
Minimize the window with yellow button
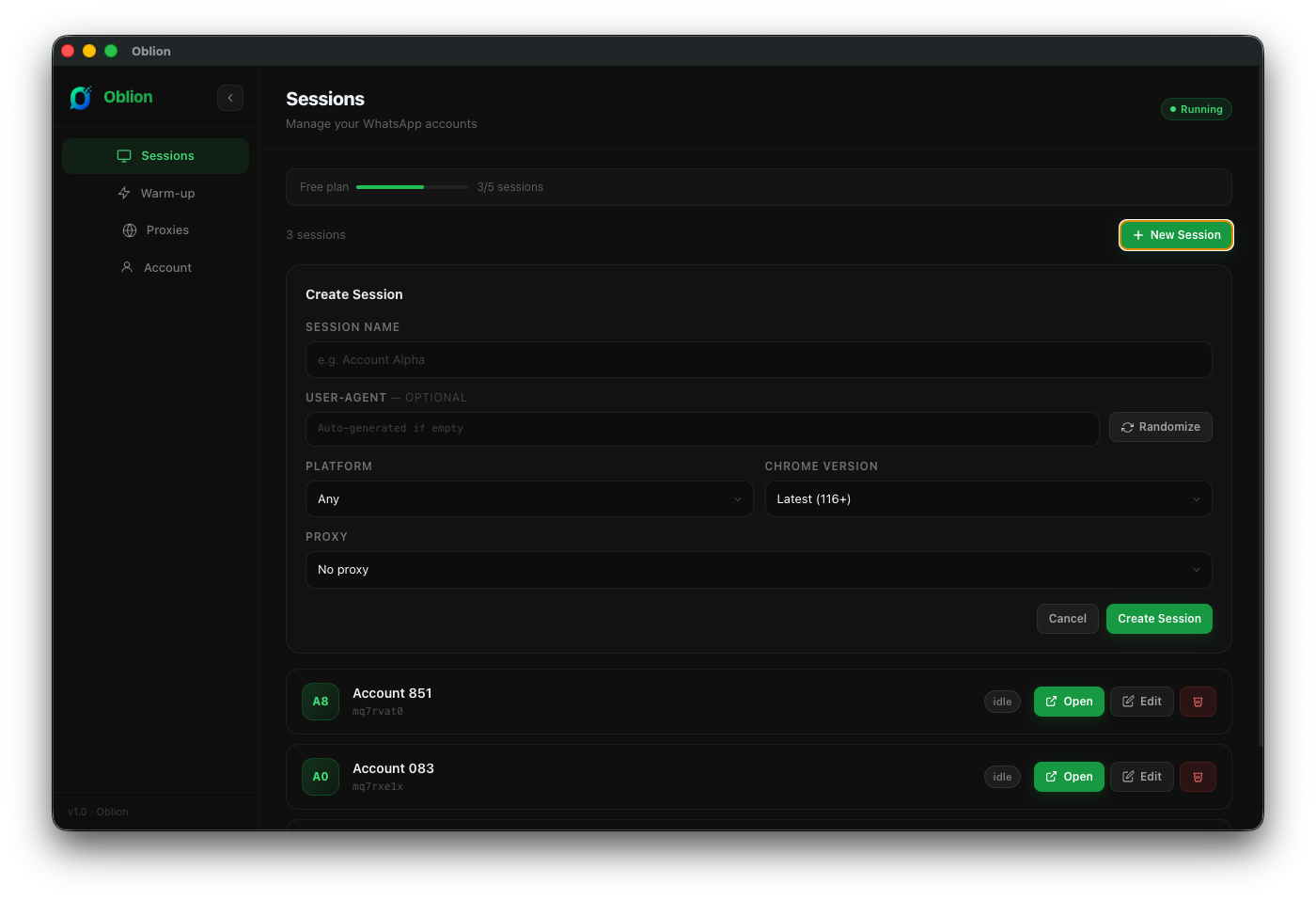[89, 51]
